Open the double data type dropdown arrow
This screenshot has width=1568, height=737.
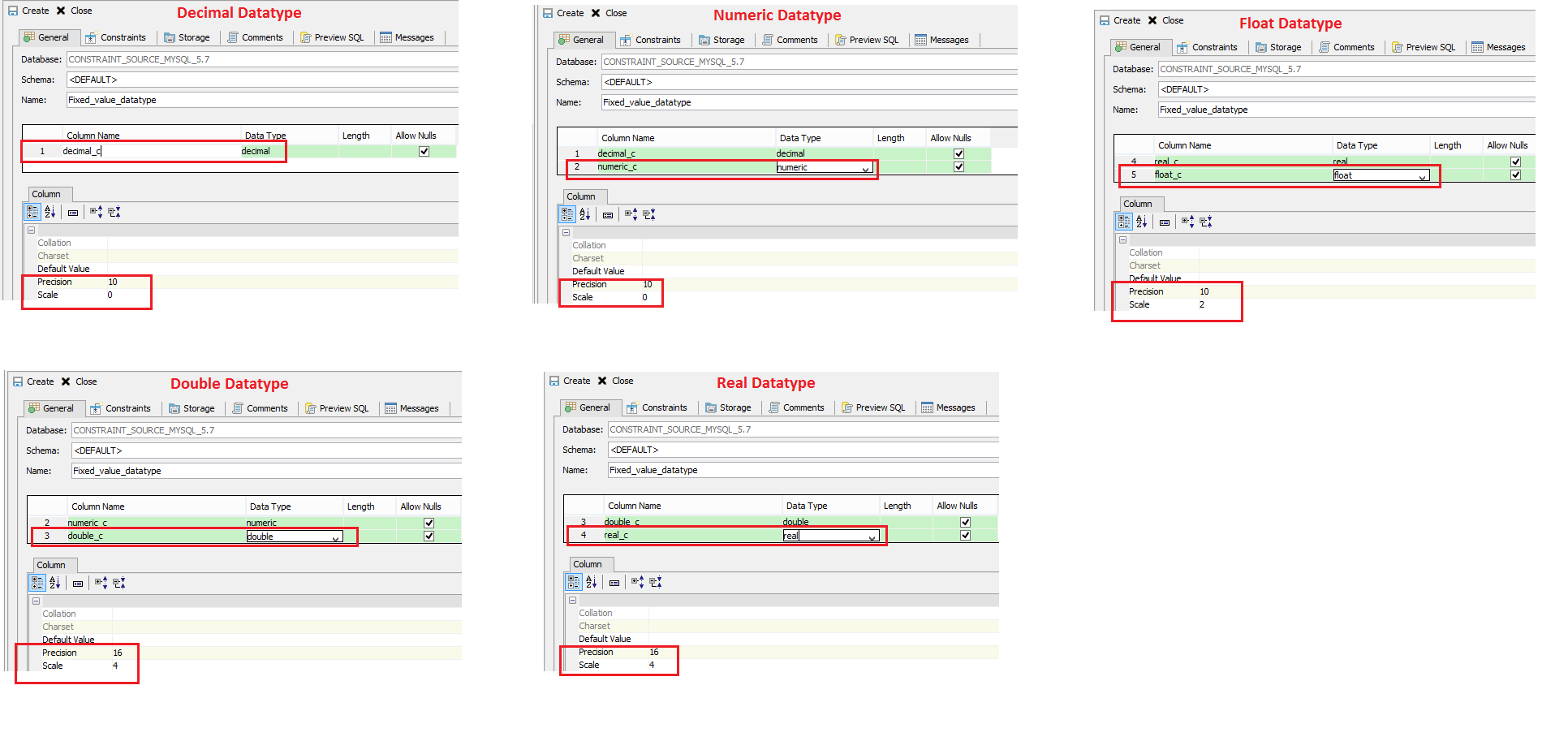(x=336, y=537)
